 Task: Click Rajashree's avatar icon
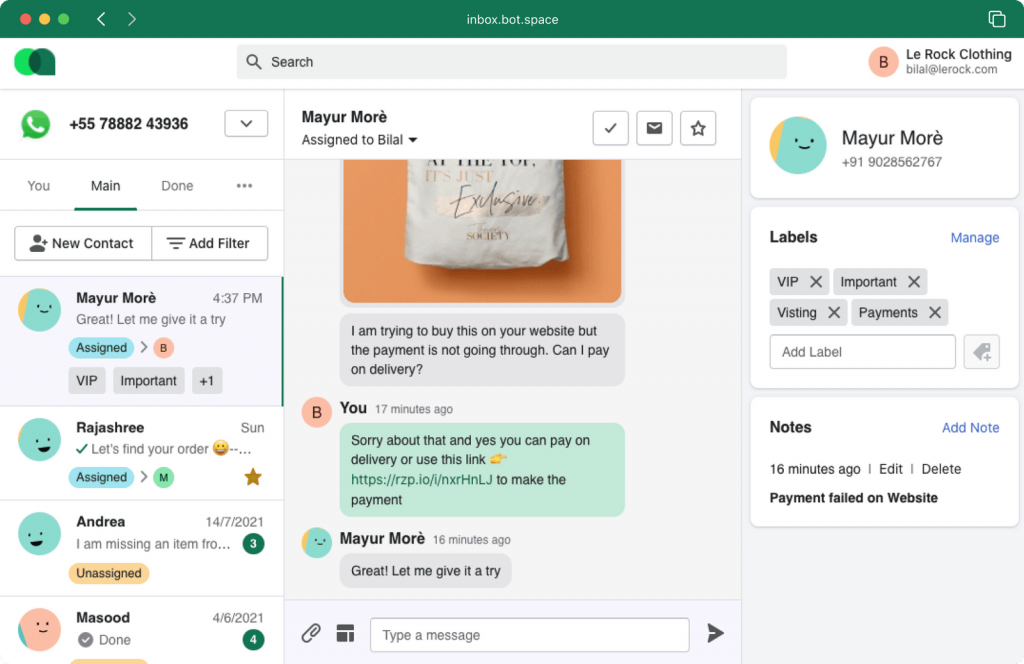39,439
